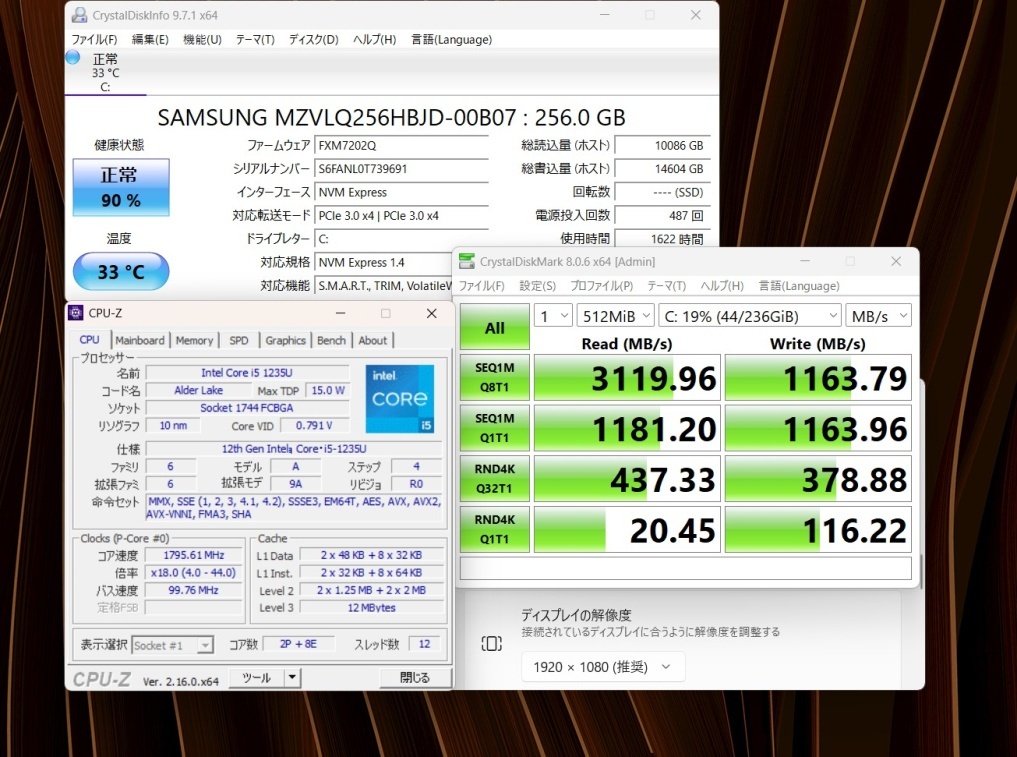Click the empty CrystalDiskMark comment field
The image size is (1017, 757).
tap(686, 568)
